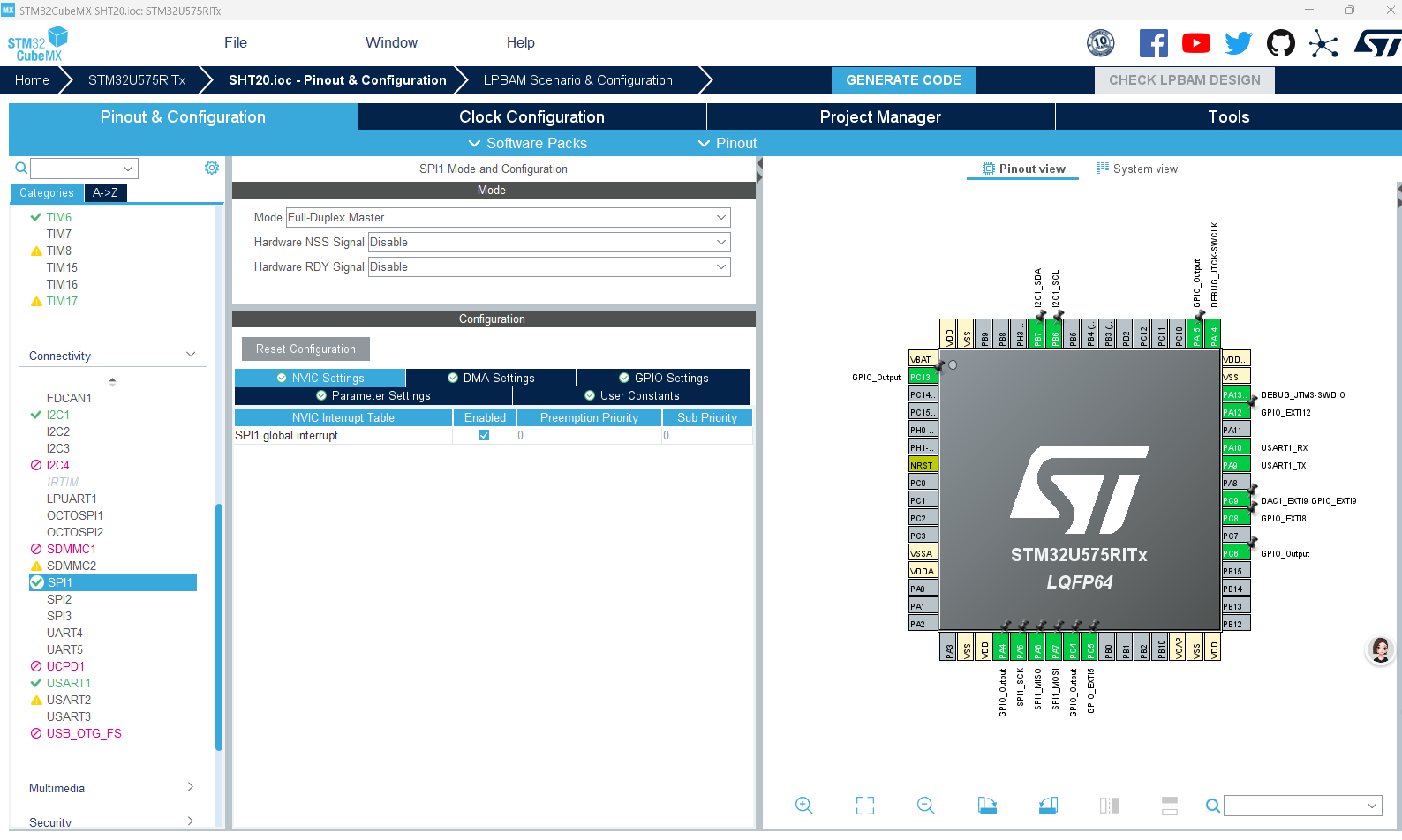Click the ST community network icon
Screen dimensions: 1402x840
[1323, 44]
